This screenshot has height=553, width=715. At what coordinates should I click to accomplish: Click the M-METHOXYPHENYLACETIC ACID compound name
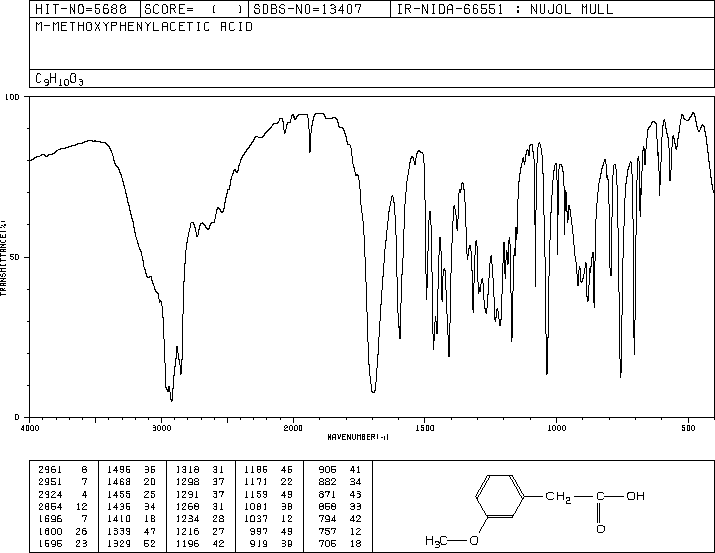pyautogui.click(x=144, y=27)
